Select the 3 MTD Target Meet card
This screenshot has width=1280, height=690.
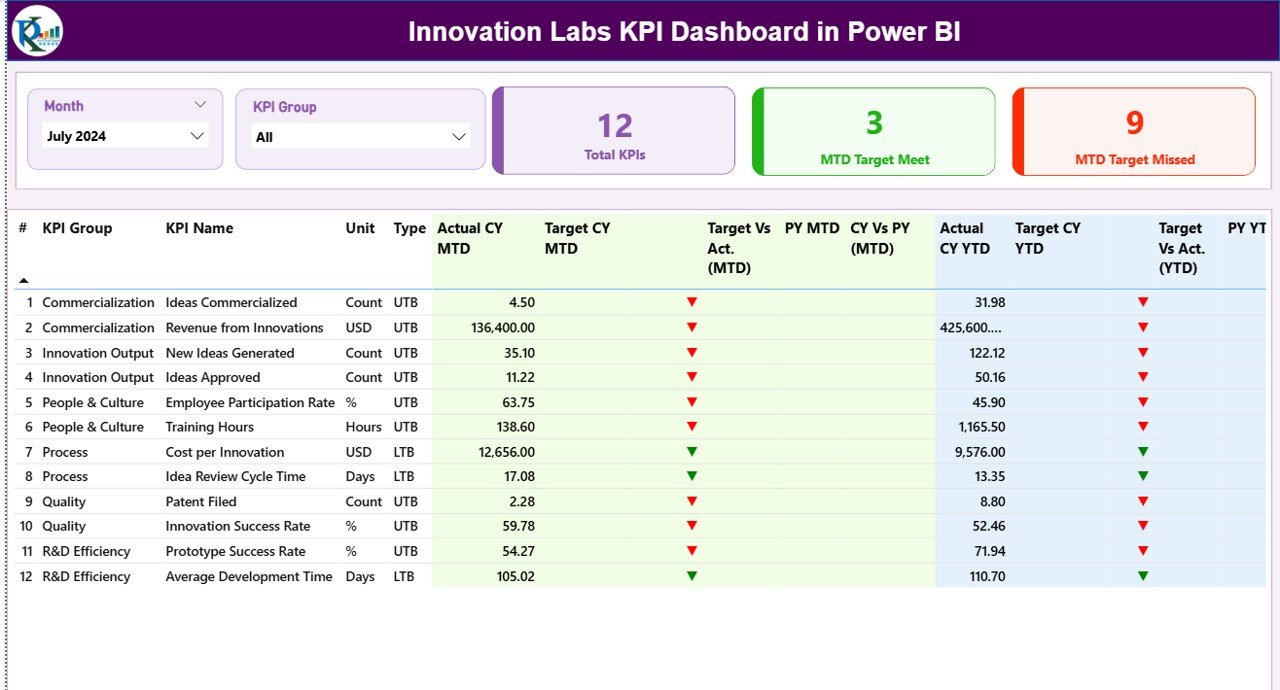(x=873, y=130)
